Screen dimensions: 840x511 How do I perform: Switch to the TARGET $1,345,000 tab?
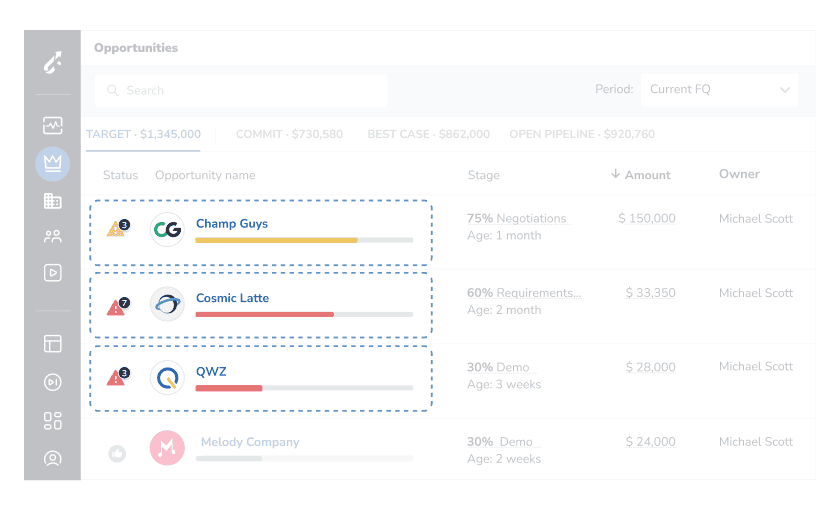143,134
